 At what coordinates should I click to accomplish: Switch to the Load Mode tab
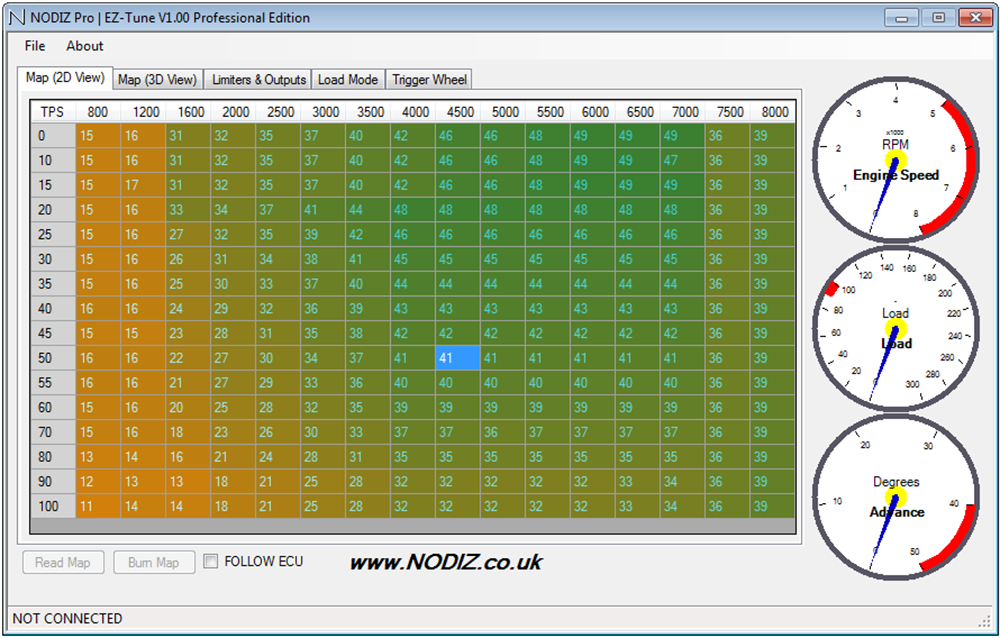coord(348,80)
